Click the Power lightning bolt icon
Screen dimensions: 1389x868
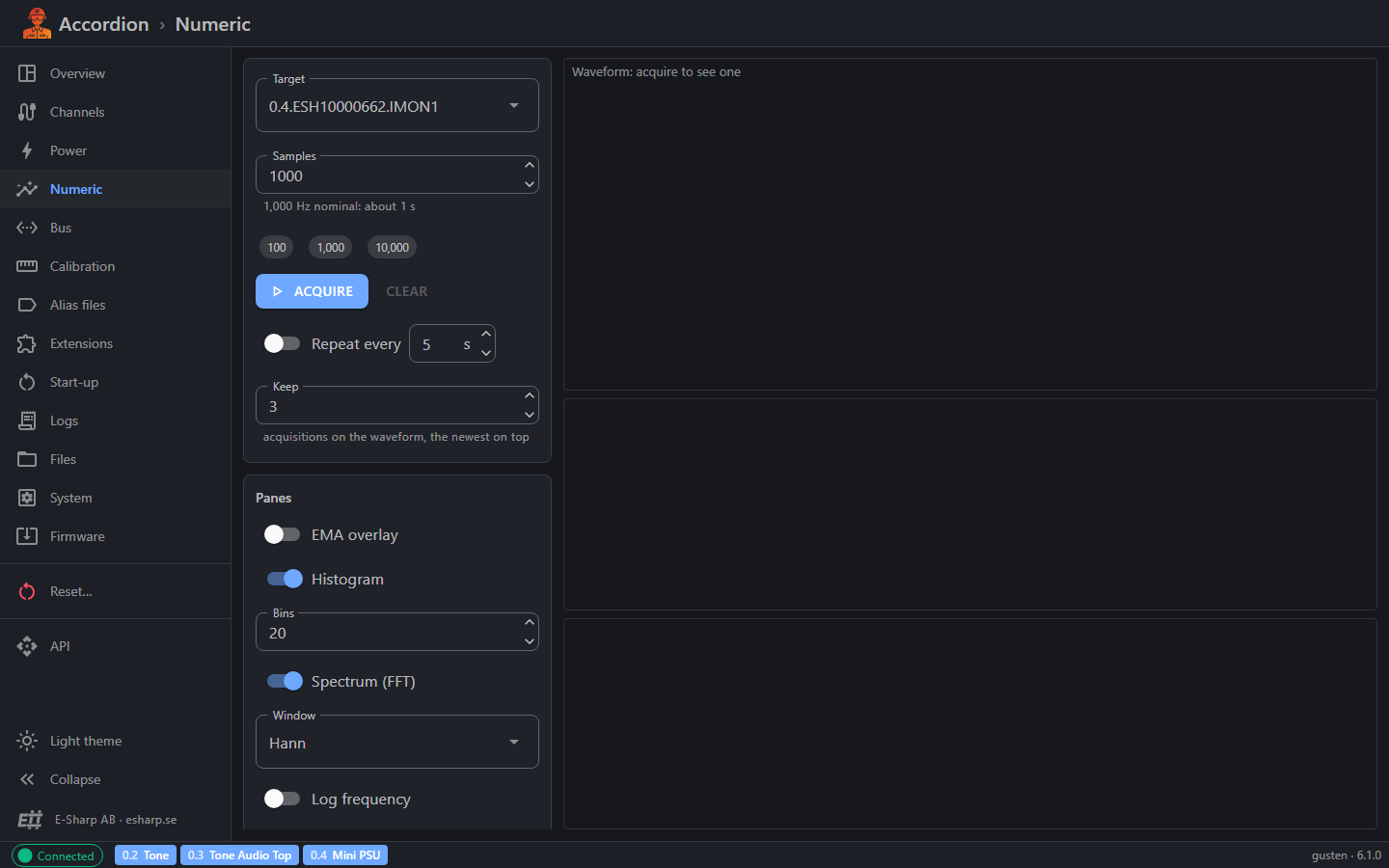point(27,150)
